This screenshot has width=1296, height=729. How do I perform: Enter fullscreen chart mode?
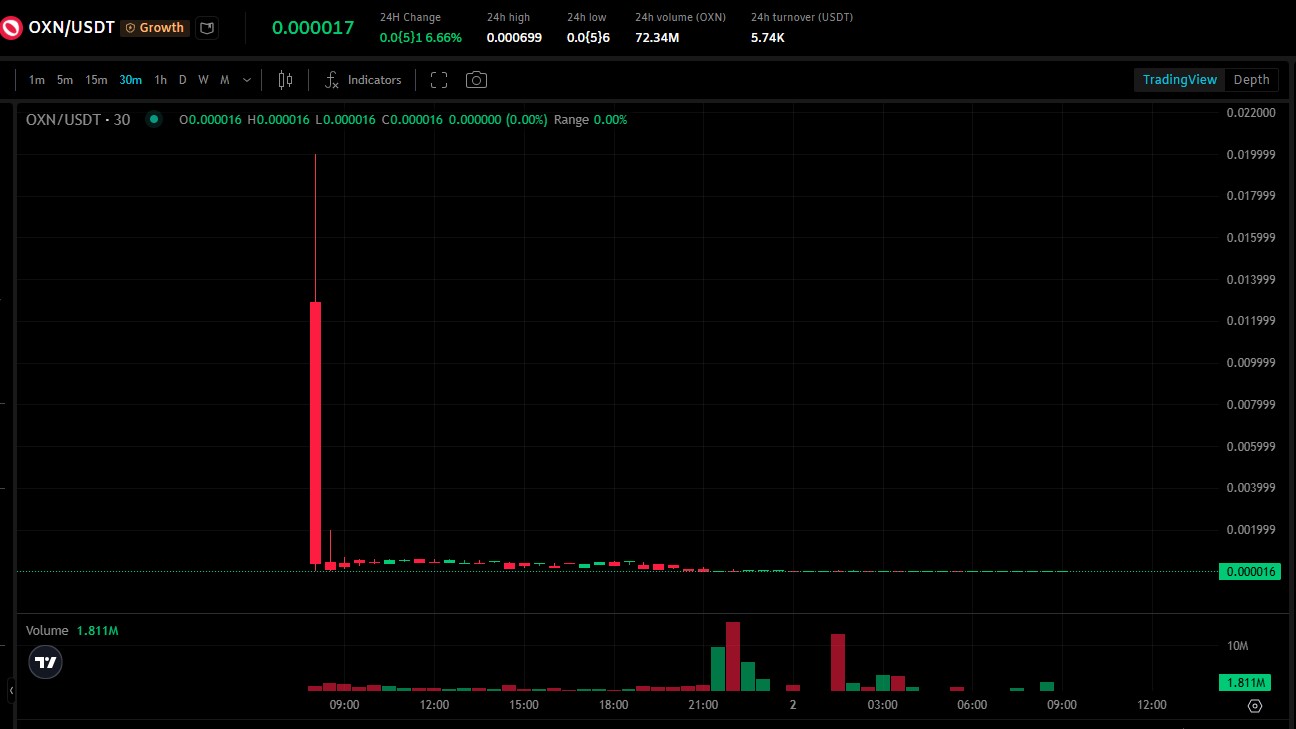438,79
